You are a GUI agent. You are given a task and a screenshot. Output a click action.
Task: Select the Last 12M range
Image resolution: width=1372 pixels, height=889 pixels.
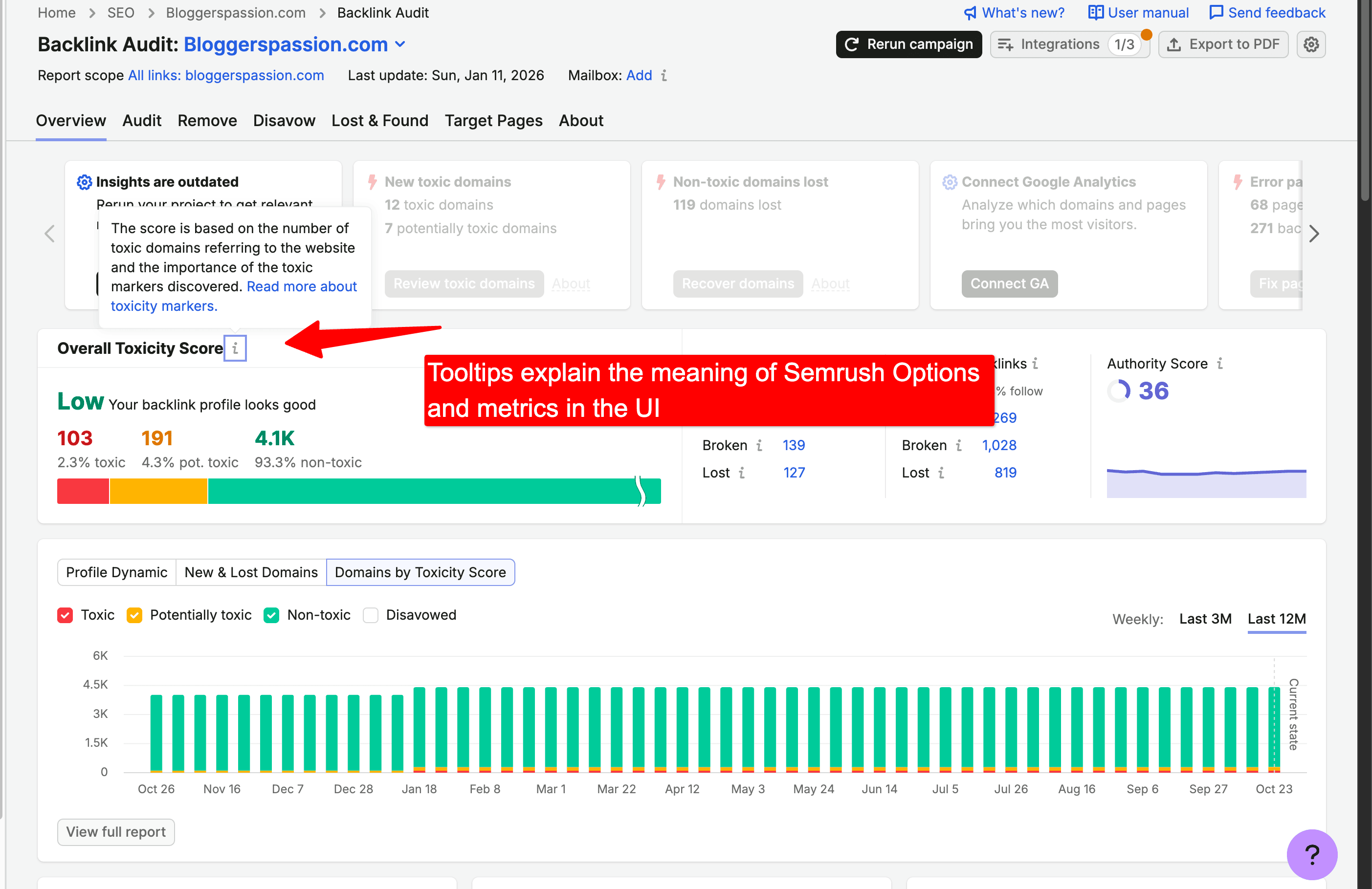1276,619
